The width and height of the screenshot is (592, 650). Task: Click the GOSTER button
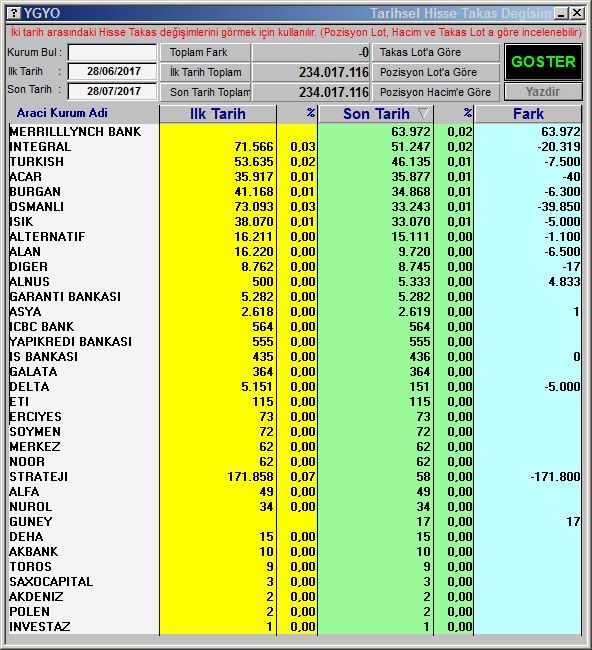pos(543,62)
